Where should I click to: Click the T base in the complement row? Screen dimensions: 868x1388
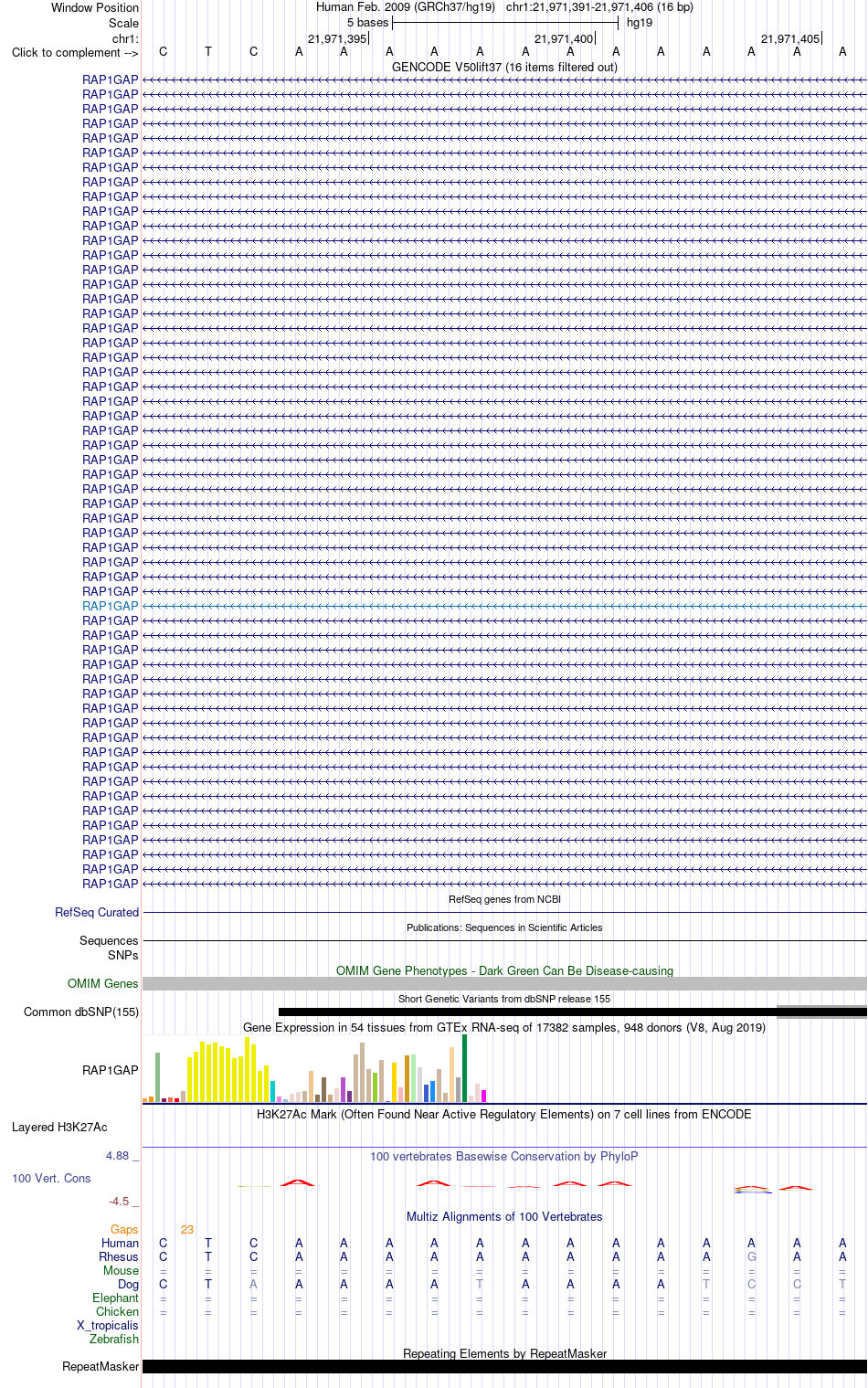pyautogui.click(x=208, y=51)
